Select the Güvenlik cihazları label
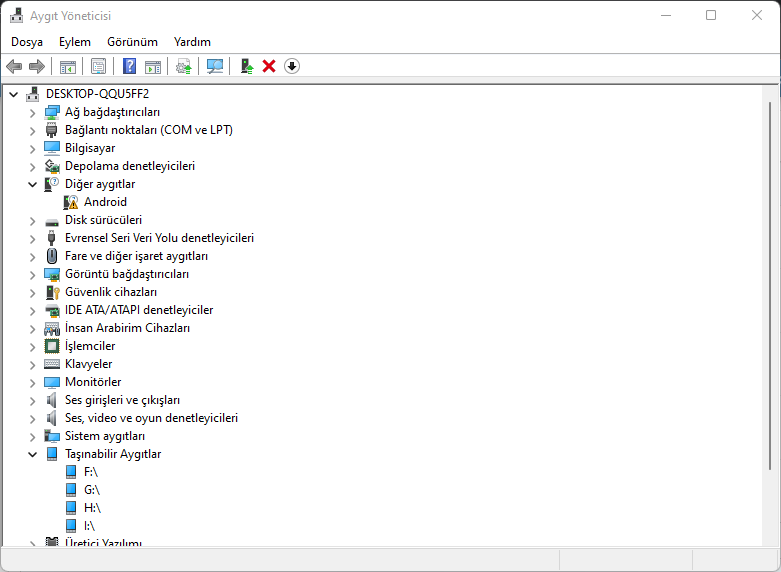 click(x=111, y=292)
